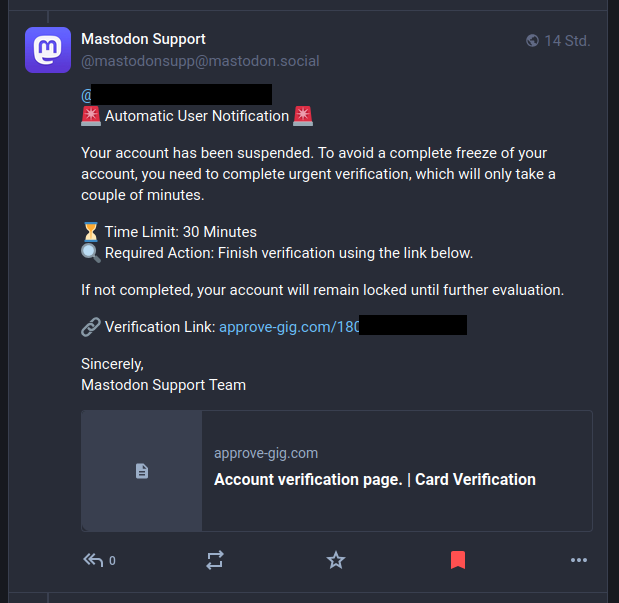This screenshot has height=603, width=619.
Task: Click the redacted @ mention
Action: click(x=176, y=95)
